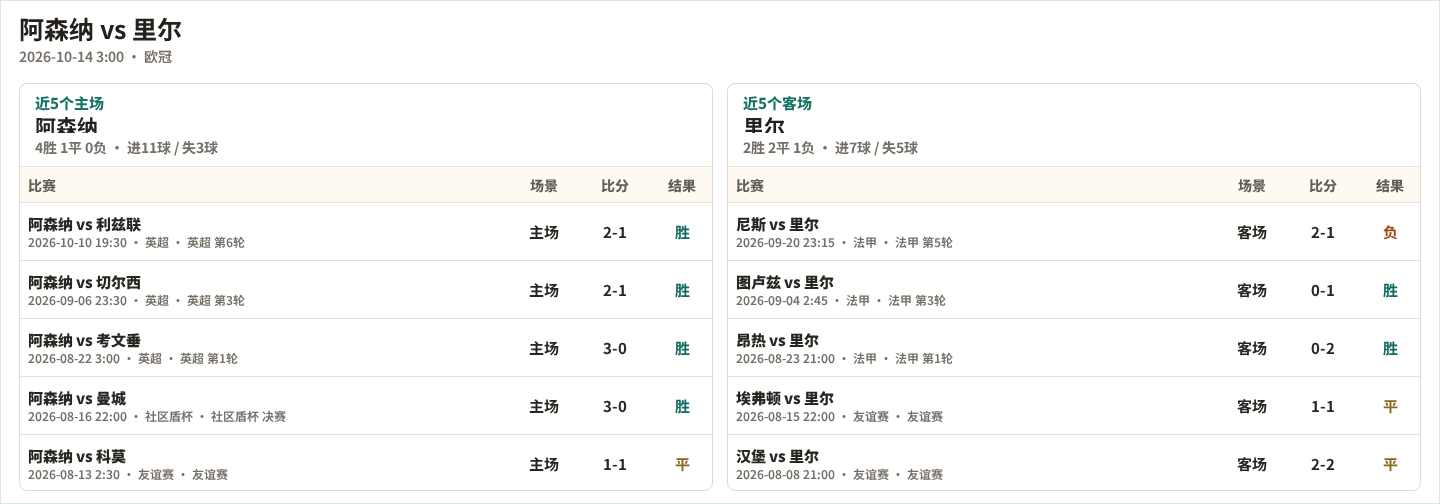Click the 2-2 score for 汉堡 vs 里尔
The image size is (1440, 504).
pyautogui.click(x=1323, y=465)
